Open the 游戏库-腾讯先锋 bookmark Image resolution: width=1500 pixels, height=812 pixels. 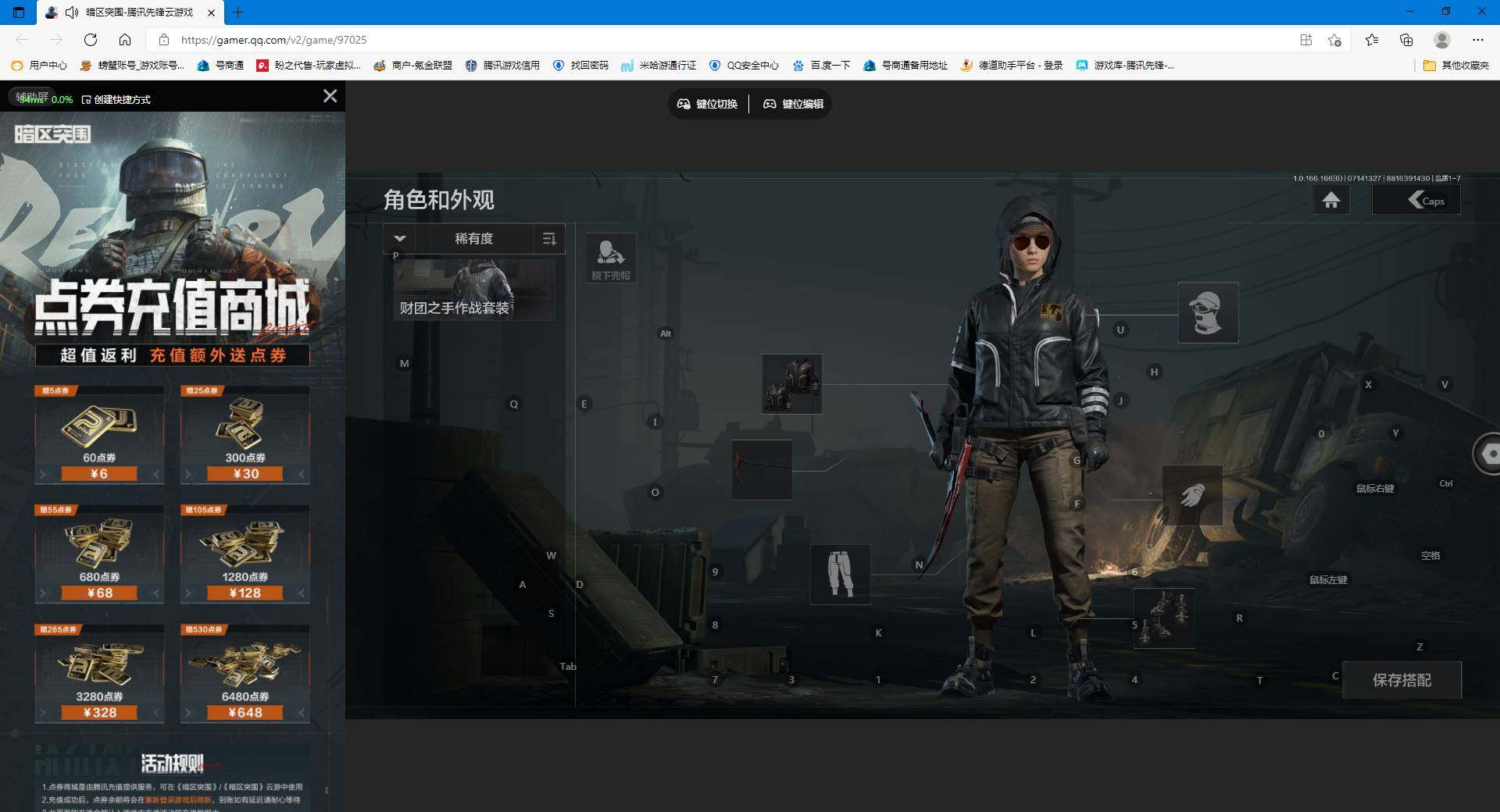click(x=1125, y=66)
